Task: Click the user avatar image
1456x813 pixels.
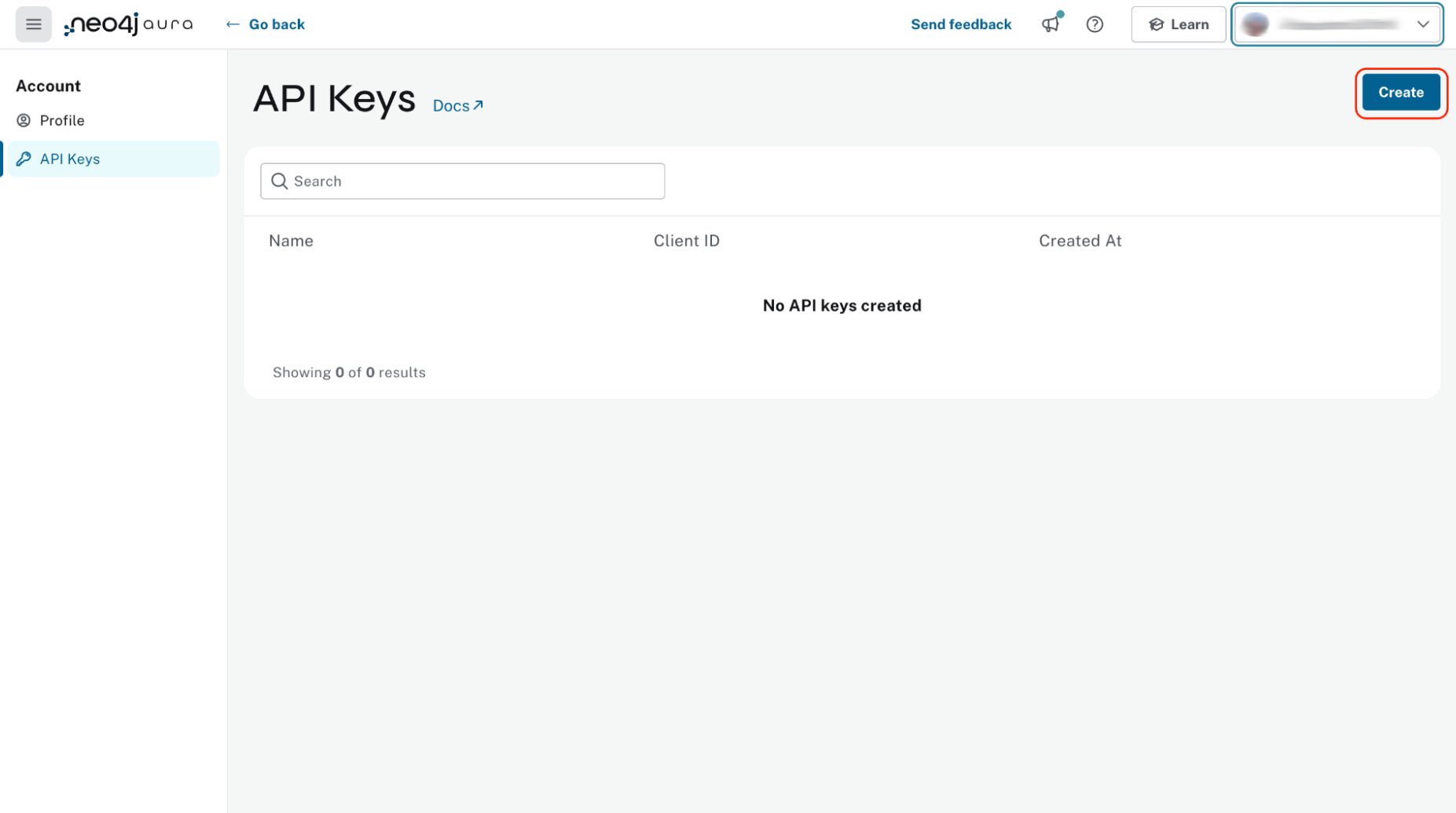Action: [x=1255, y=24]
